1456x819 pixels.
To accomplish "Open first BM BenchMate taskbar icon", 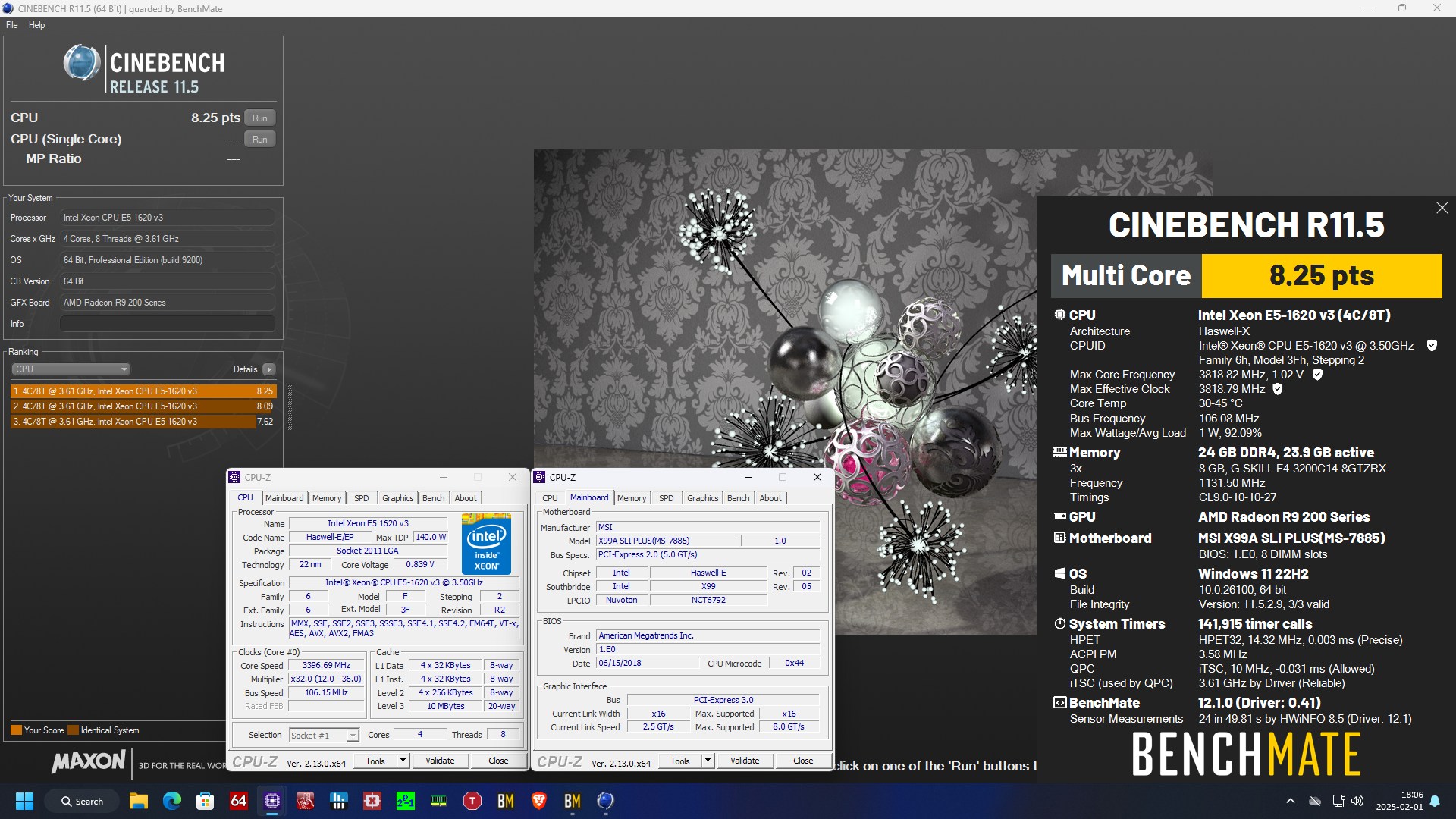I will (x=506, y=801).
